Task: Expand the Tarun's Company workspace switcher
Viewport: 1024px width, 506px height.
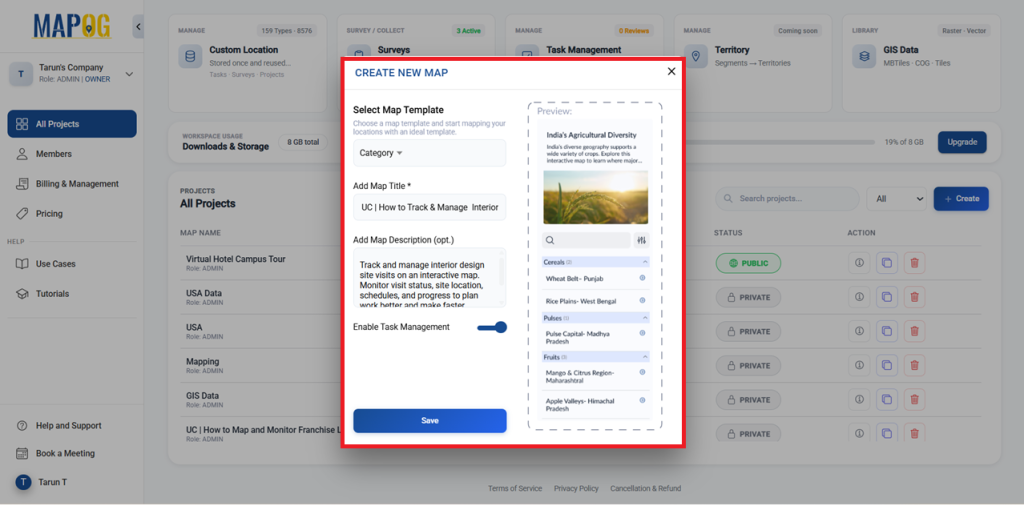Action: pos(129,74)
